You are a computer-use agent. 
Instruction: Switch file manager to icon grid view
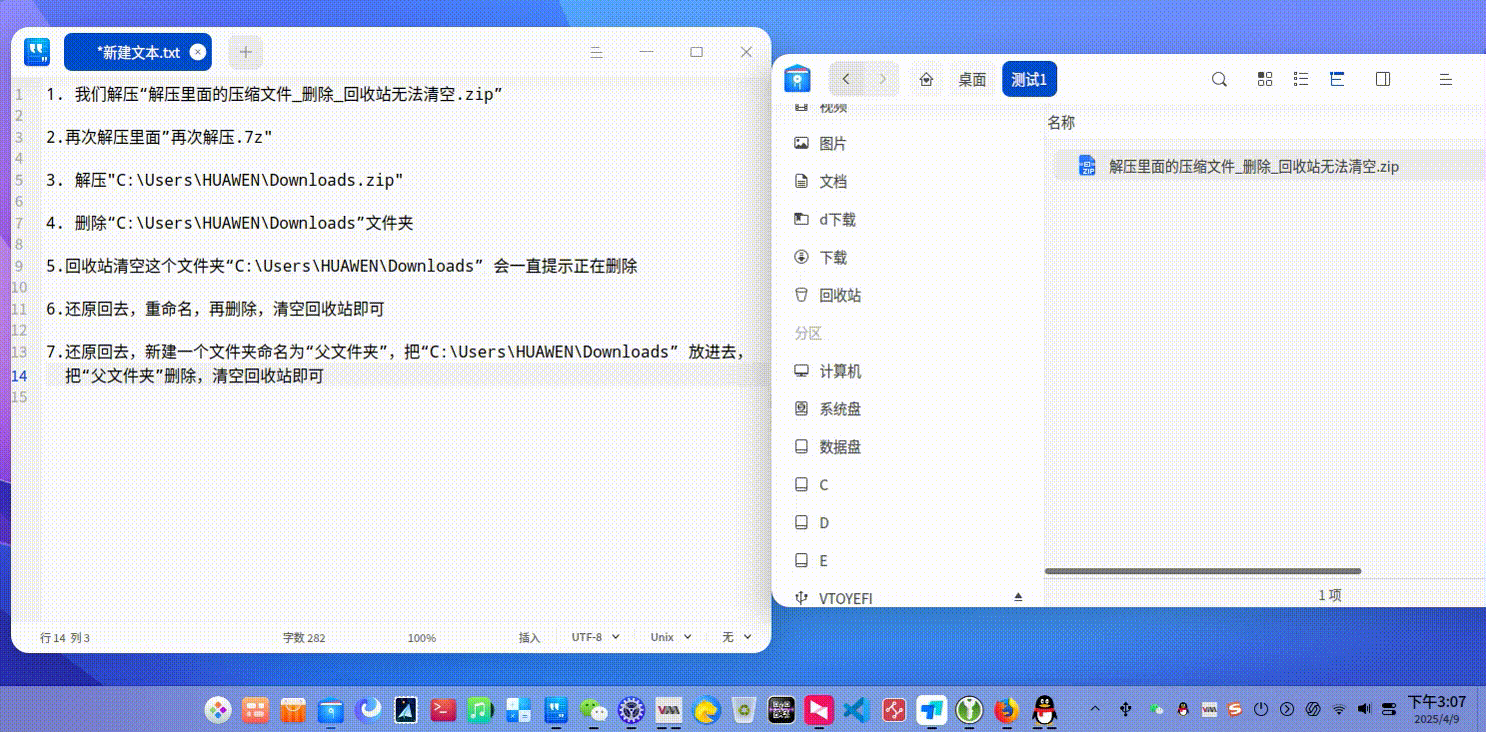click(1264, 79)
